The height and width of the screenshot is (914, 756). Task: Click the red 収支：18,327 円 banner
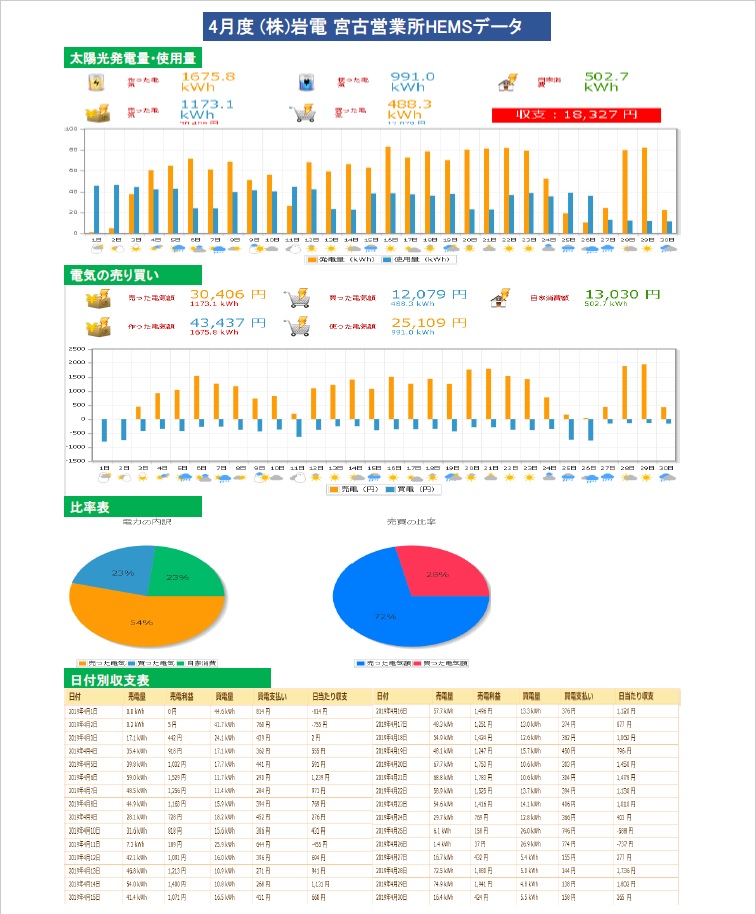click(577, 115)
